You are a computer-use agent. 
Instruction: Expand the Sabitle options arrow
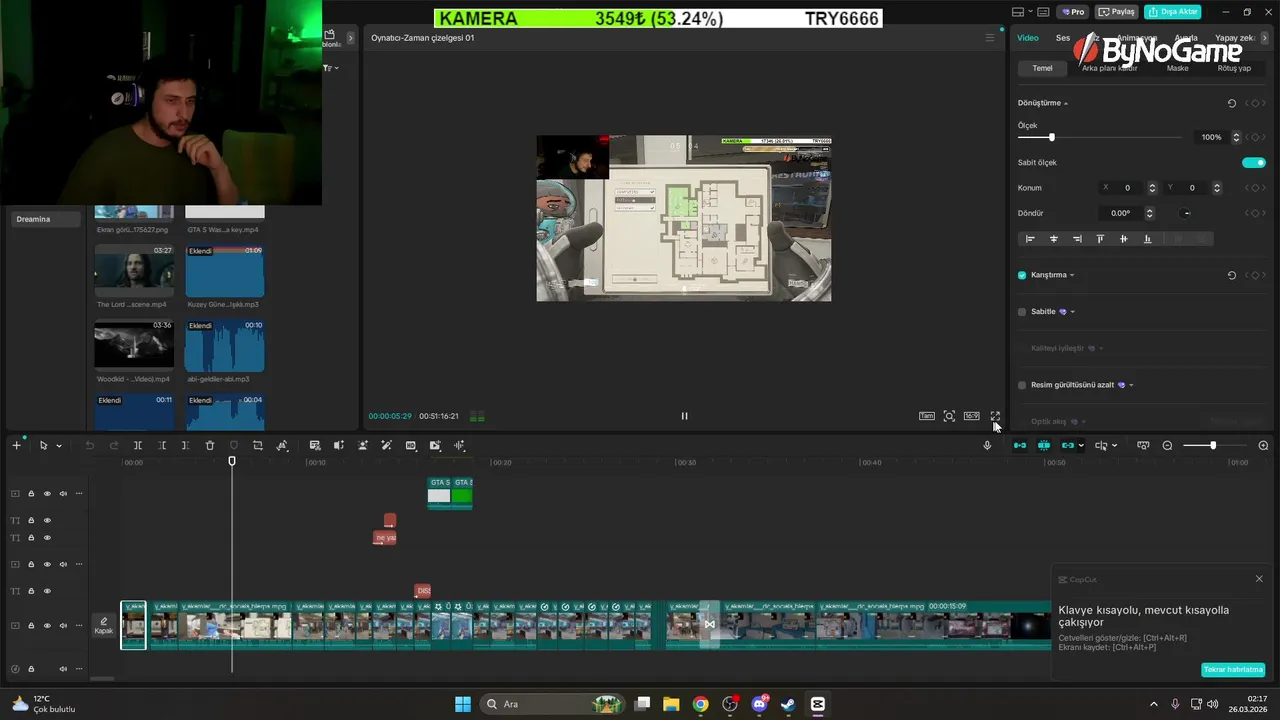(x=1073, y=312)
